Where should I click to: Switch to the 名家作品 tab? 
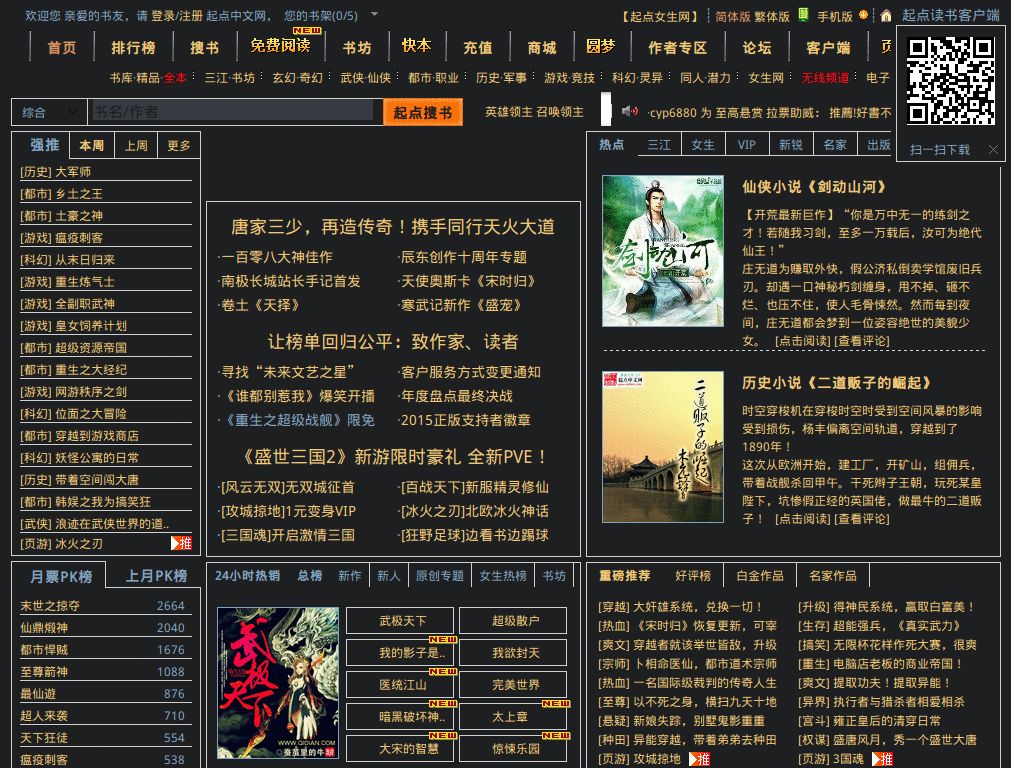833,575
